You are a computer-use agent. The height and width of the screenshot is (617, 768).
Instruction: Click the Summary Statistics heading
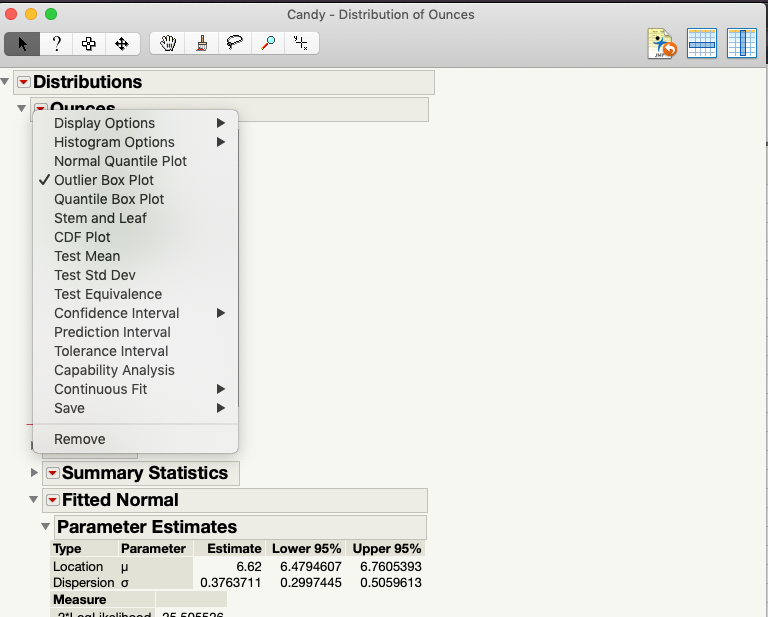point(145,473)
